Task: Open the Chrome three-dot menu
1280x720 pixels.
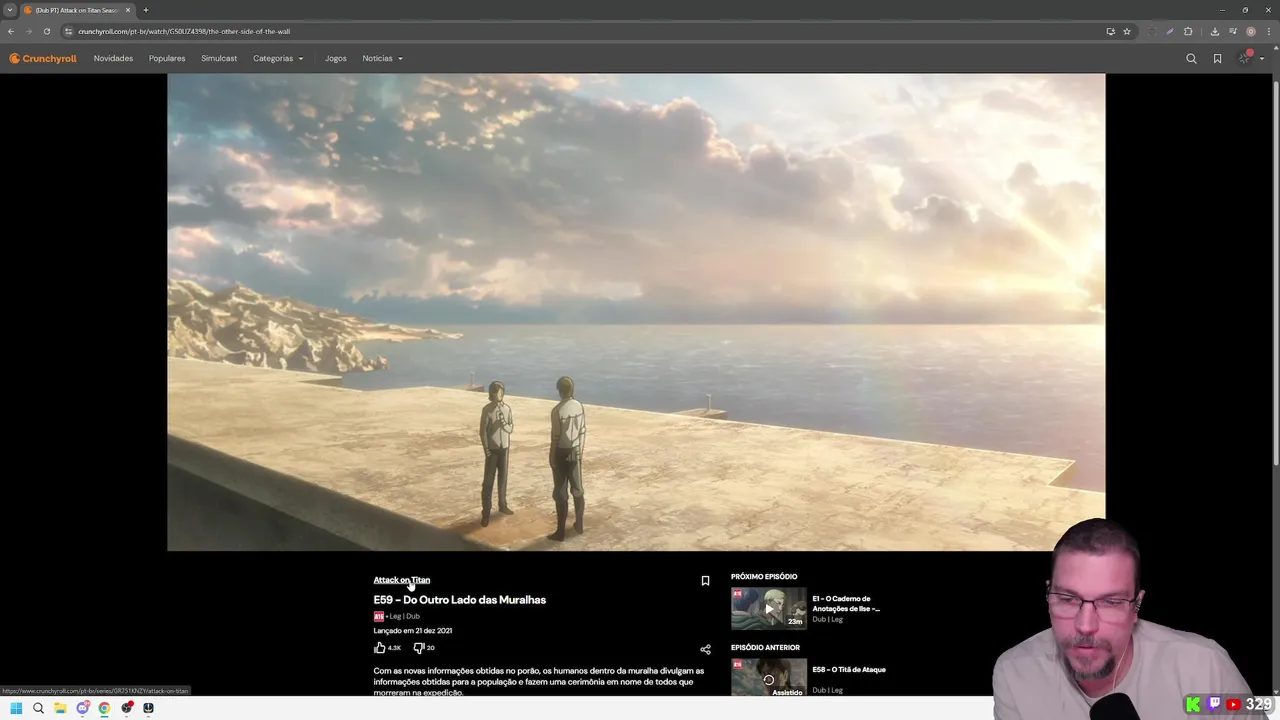Action: pyautogui.click(x=1268, y=31)
